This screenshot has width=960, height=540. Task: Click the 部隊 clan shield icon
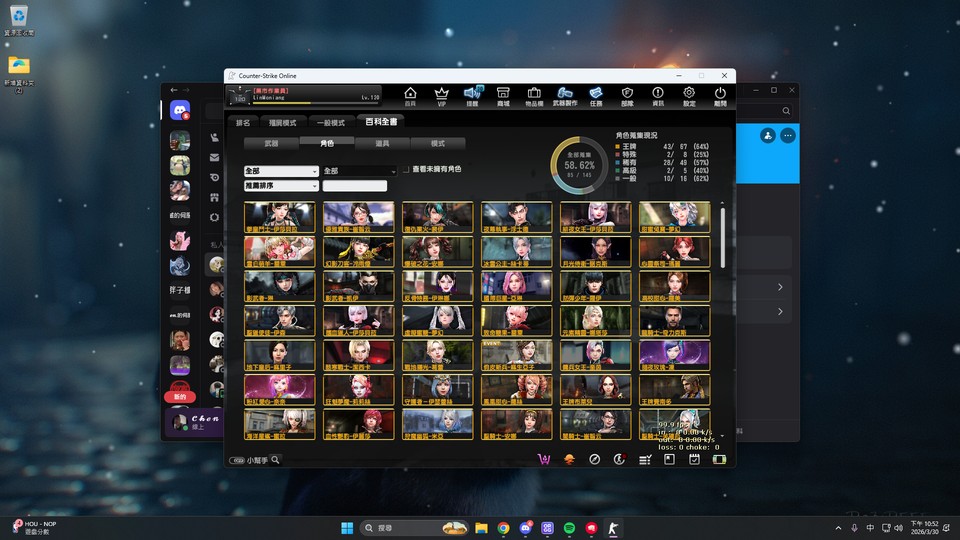point(627,96)
